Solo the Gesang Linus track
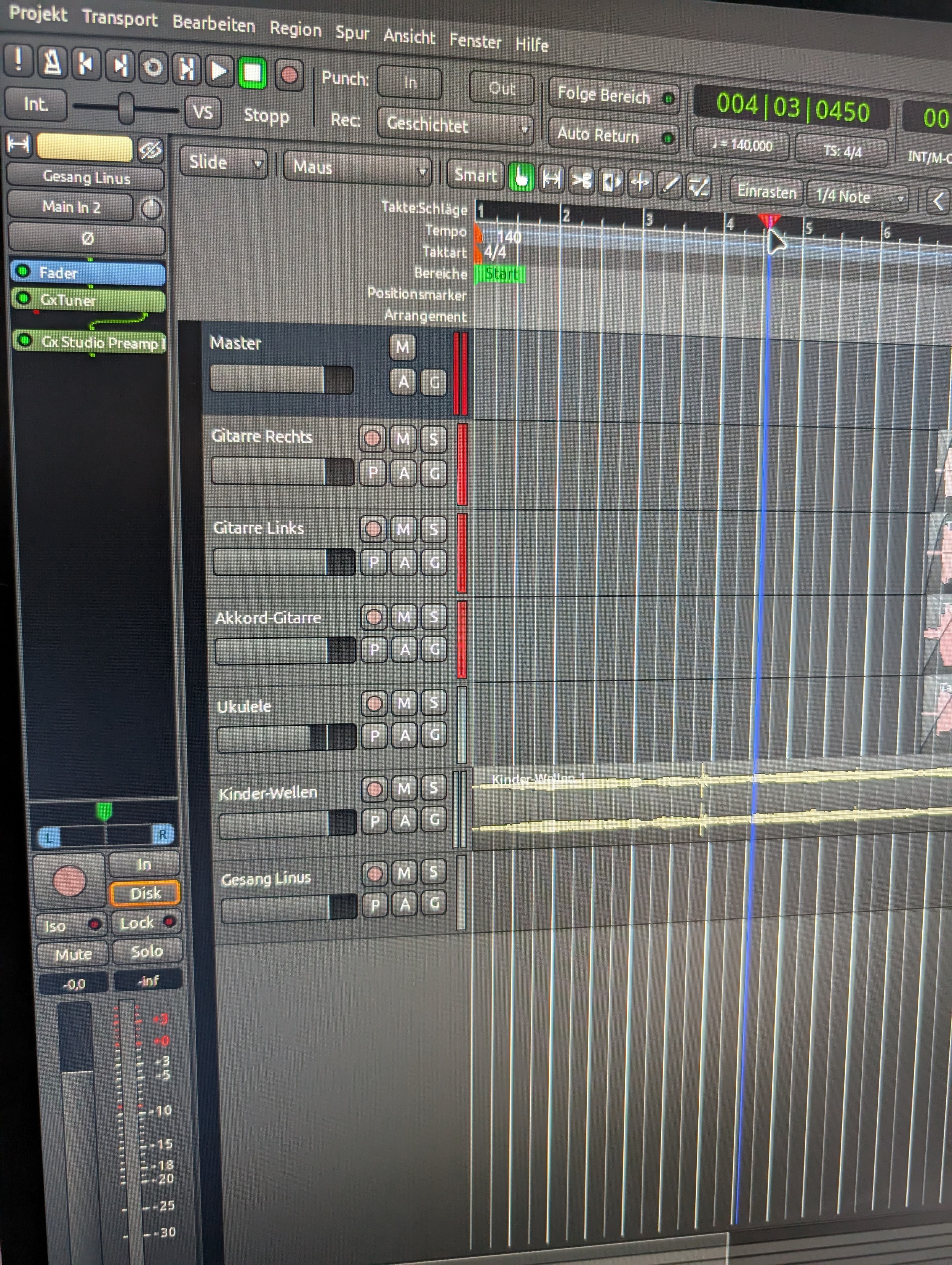952x1265 pixels. [x=434, y=872]
